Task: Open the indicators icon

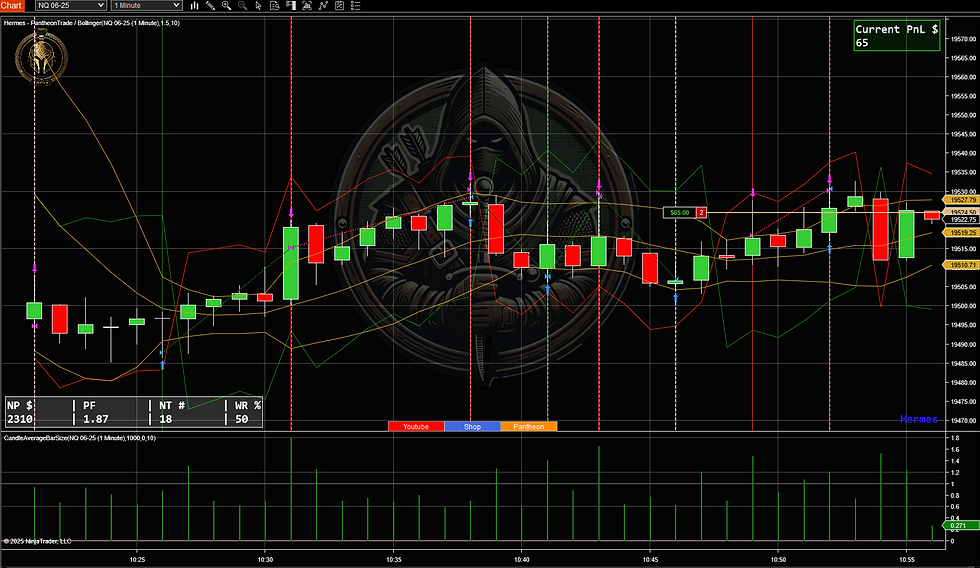Action: (x=323, y=6)
